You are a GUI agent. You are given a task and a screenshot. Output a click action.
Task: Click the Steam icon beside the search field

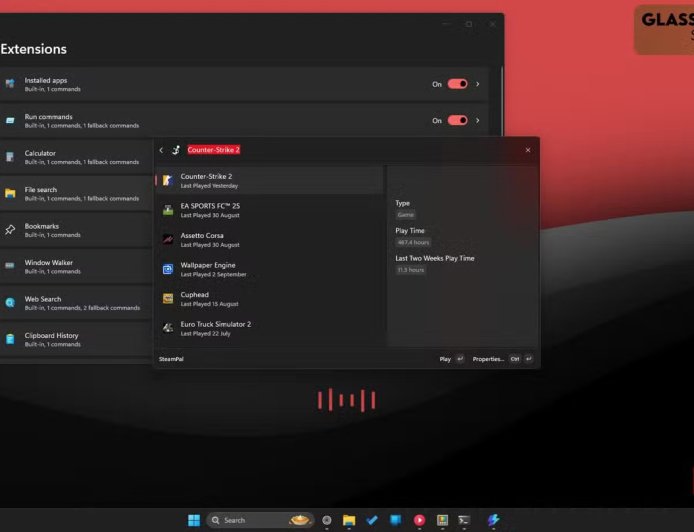pos(176,150)
